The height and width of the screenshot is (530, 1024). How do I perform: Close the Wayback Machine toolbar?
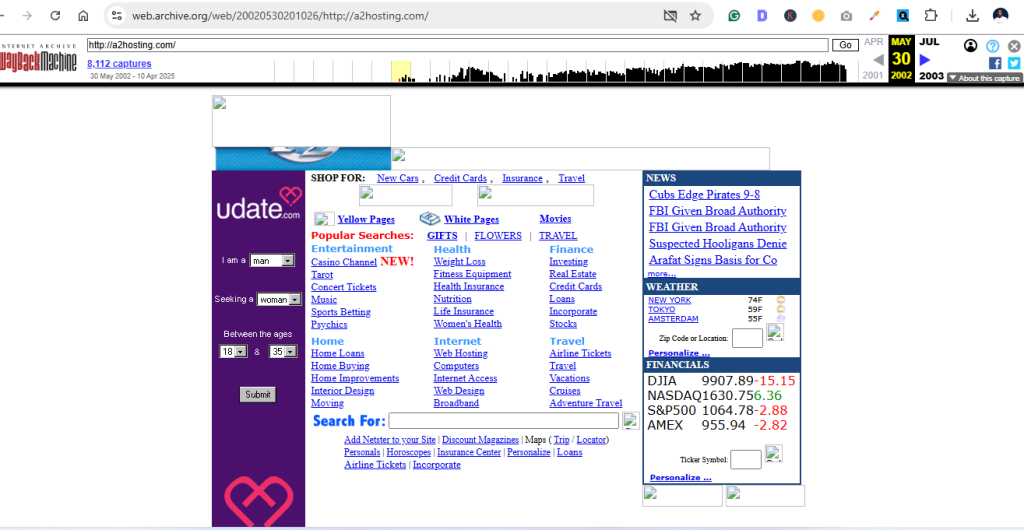click(1014, 46)
